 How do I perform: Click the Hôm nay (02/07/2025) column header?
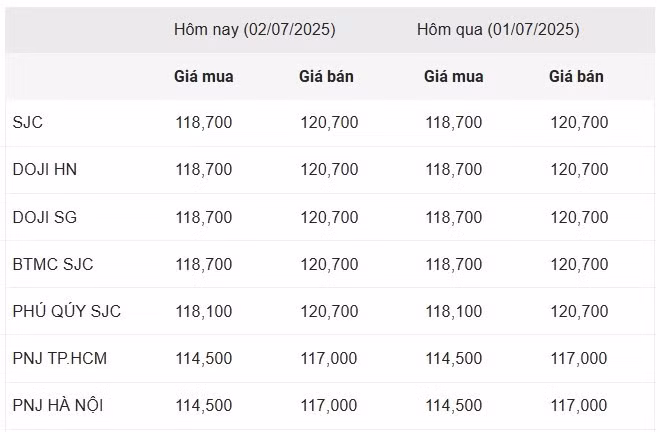(254, 29)
